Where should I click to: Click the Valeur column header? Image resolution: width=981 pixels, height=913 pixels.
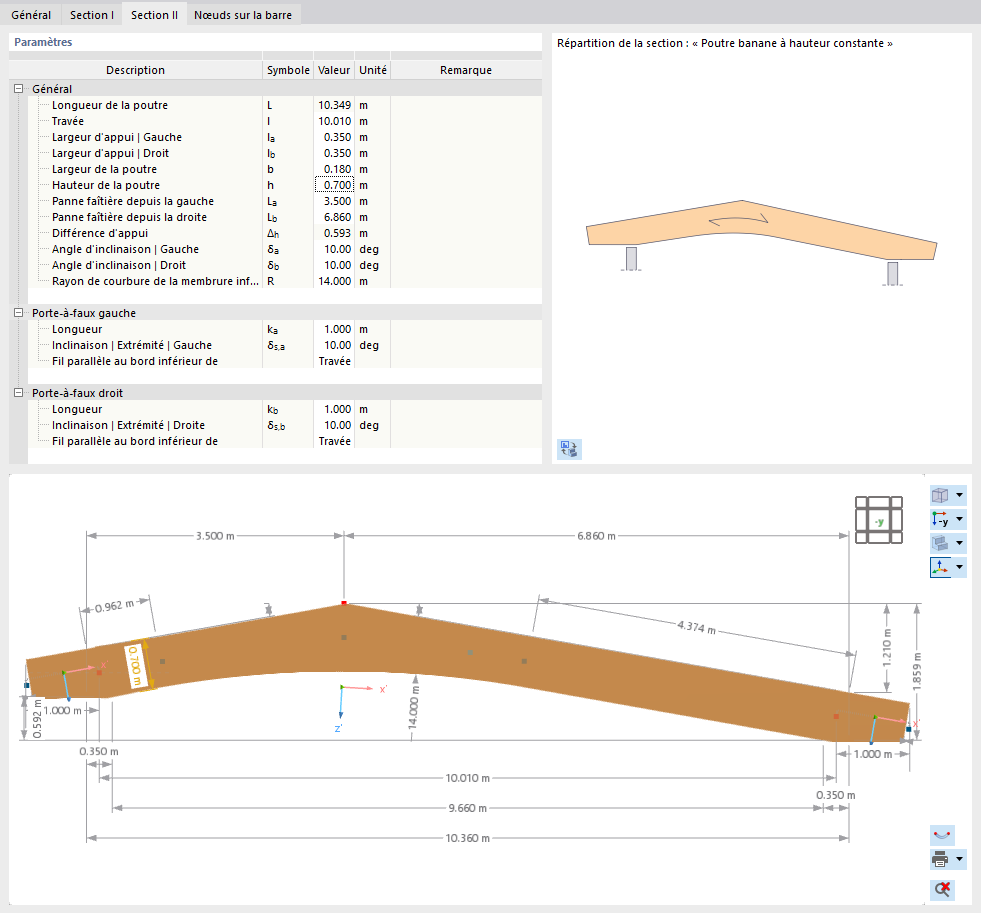334,70
